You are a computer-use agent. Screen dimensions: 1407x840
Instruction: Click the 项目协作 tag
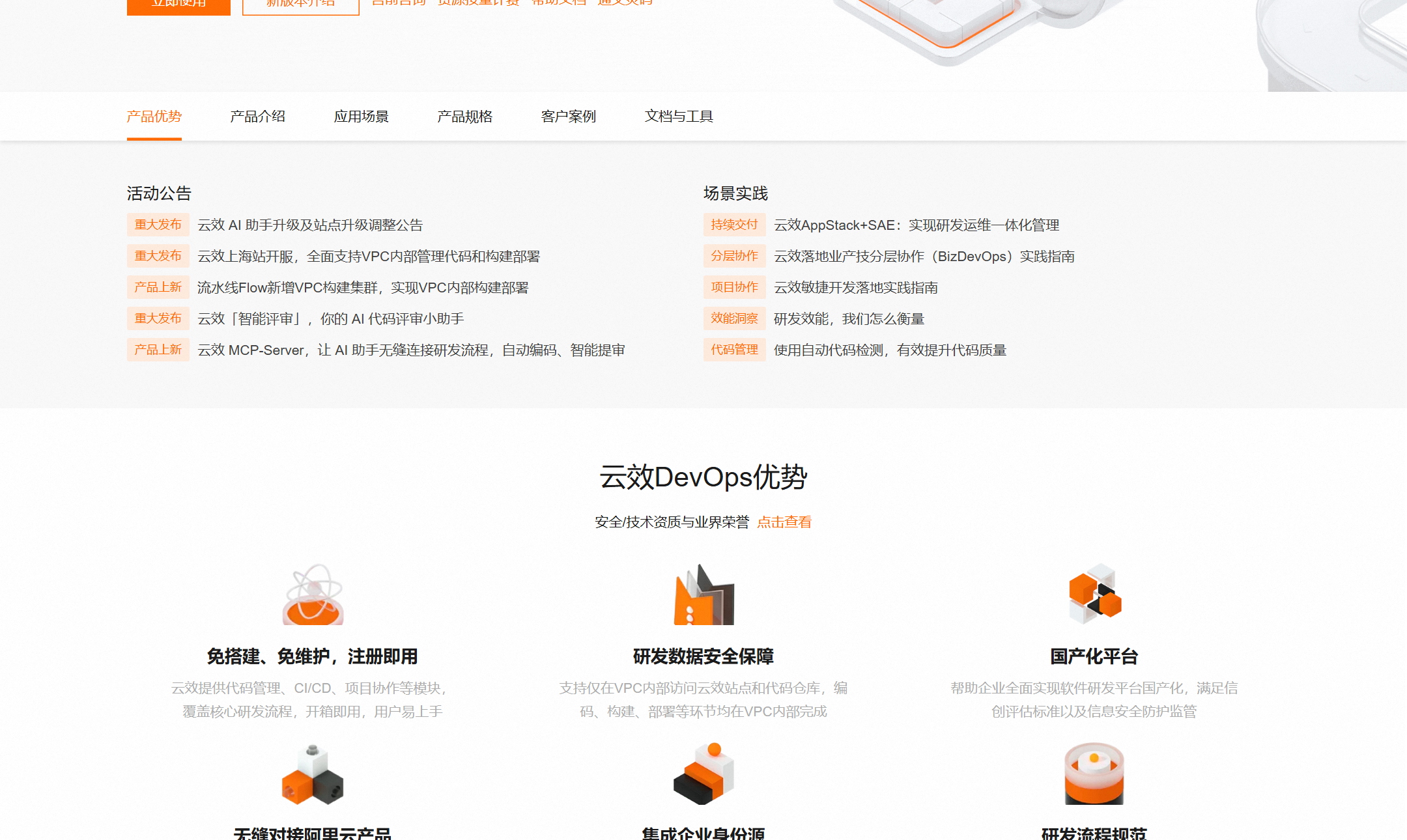tap(735, 287)
